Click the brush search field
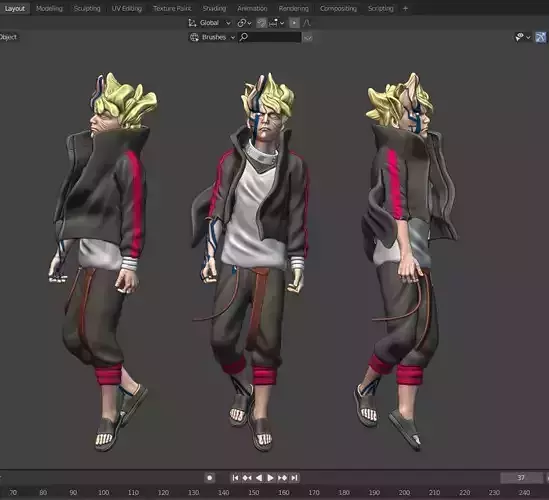 click(270, 37)
